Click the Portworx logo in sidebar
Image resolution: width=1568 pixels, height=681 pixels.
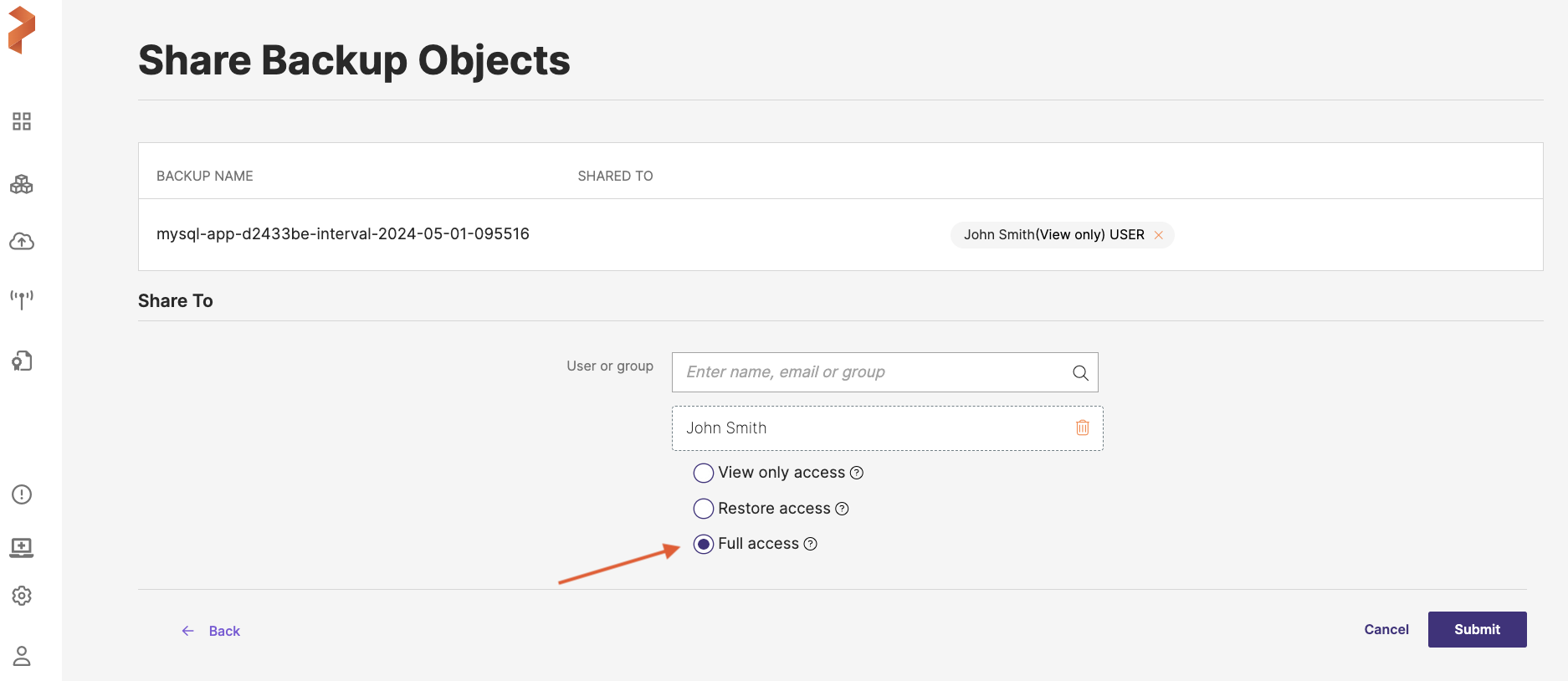click(22, 30)
